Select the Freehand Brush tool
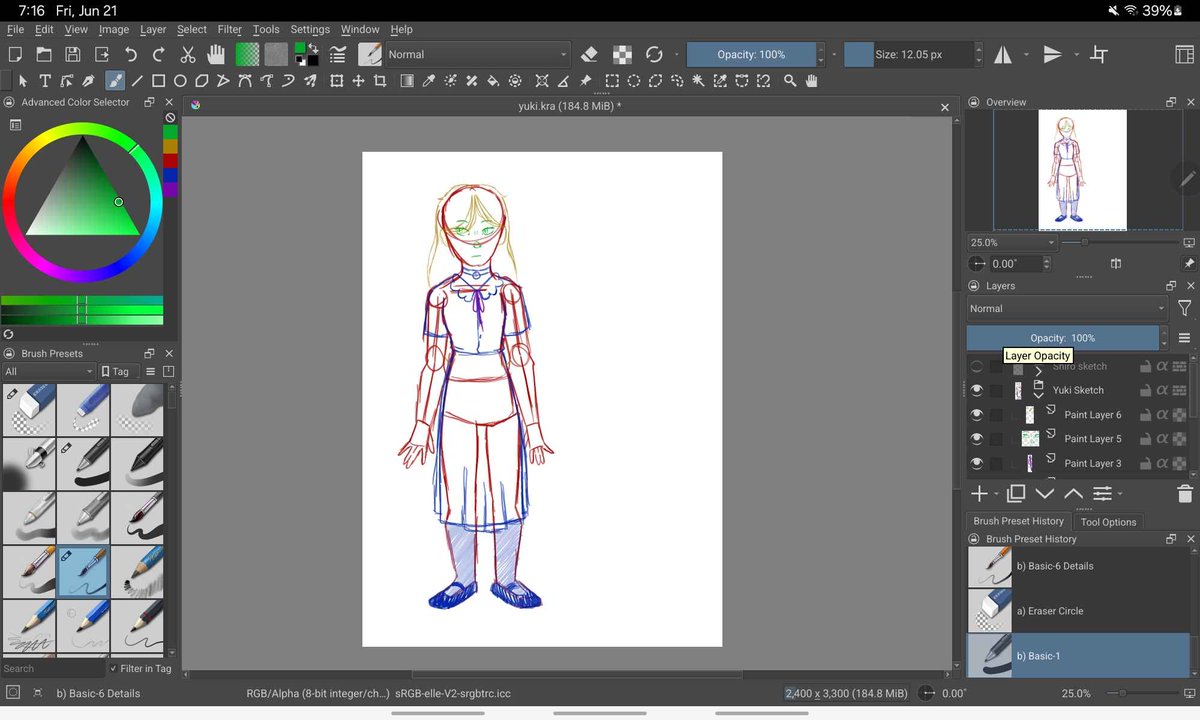Viewport: 1200px width, 720px height. pos(115,81)
